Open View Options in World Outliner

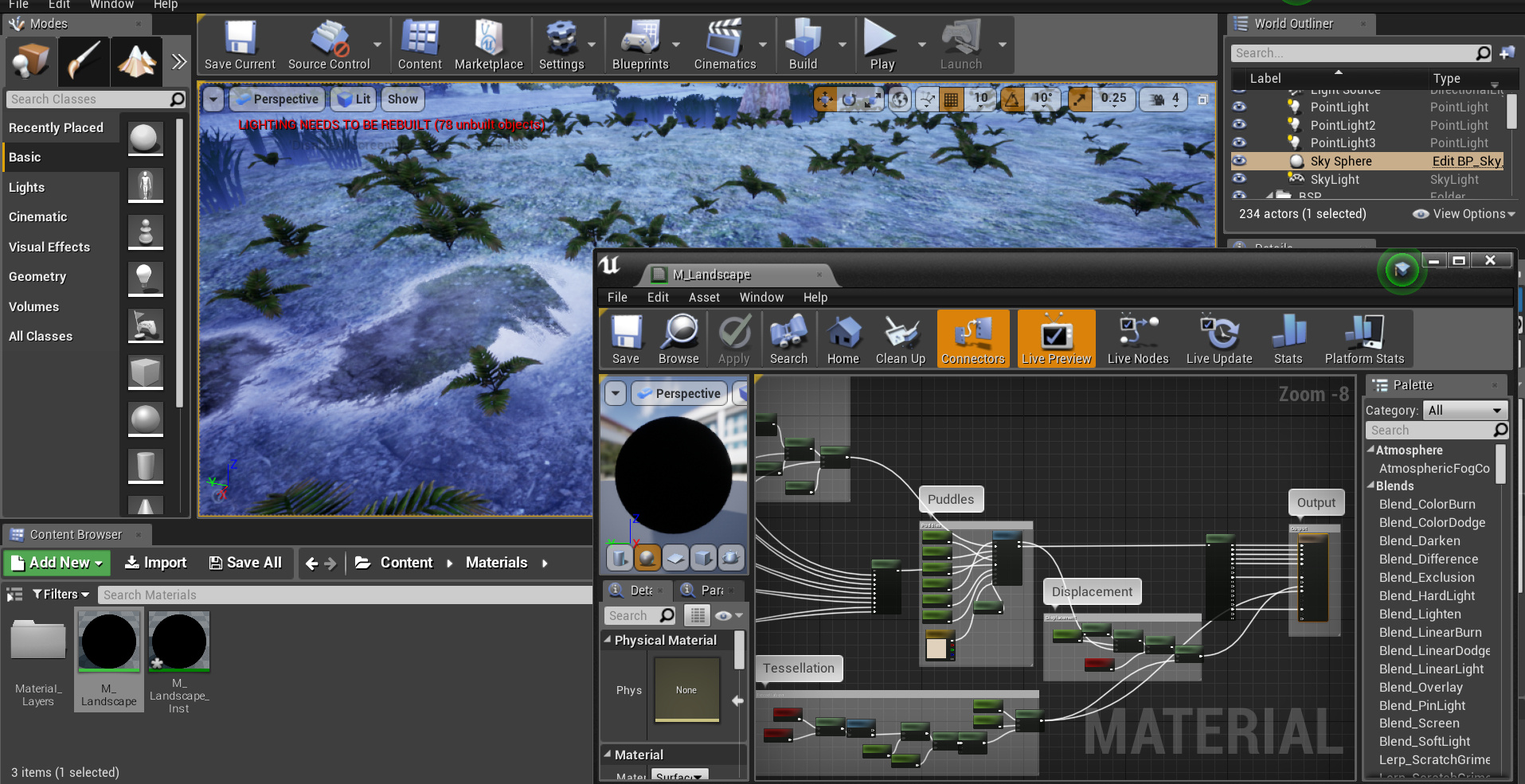pyautogui.click(x=1464, y=214)
